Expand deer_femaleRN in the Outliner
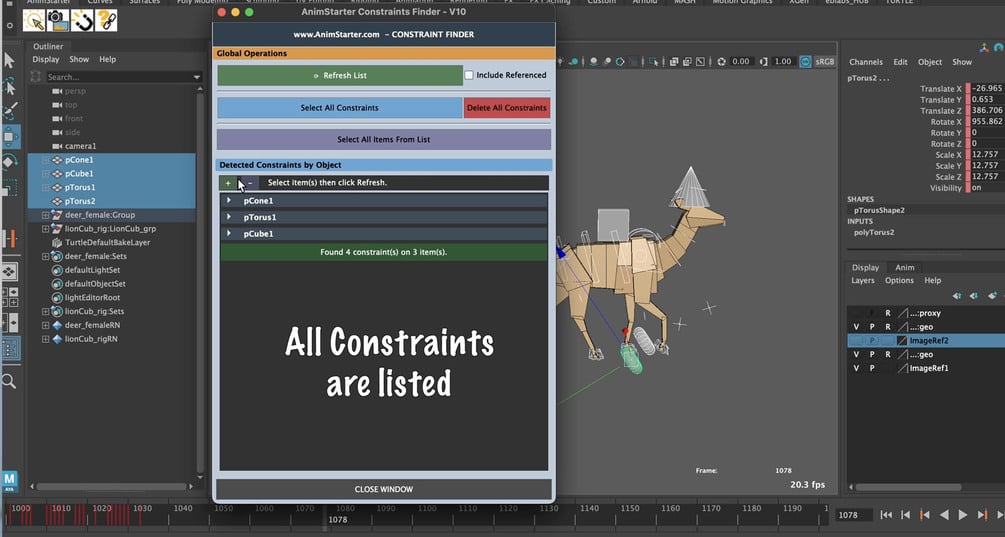The width and height of the screenshot is (1005, 537). [x=46, y=326]
